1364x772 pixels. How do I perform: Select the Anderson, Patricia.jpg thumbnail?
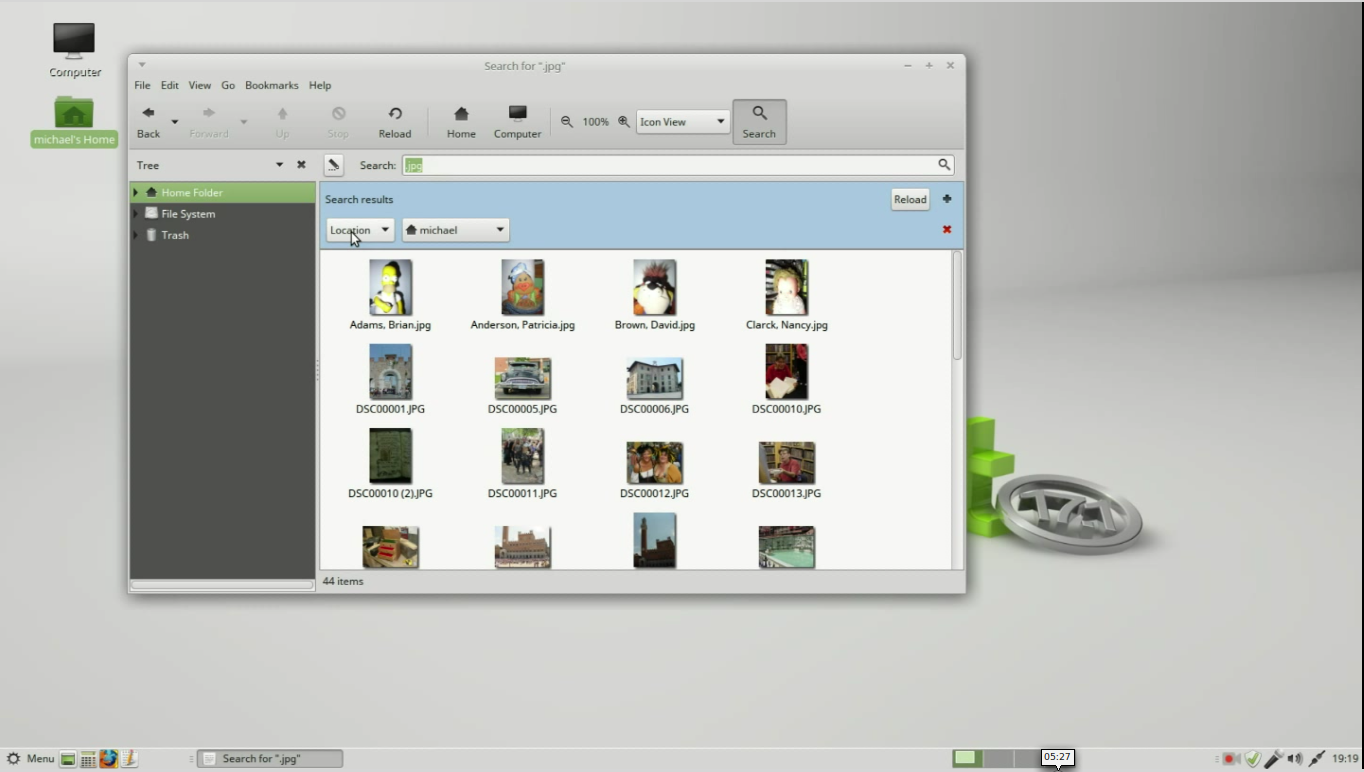click(522, 288)
